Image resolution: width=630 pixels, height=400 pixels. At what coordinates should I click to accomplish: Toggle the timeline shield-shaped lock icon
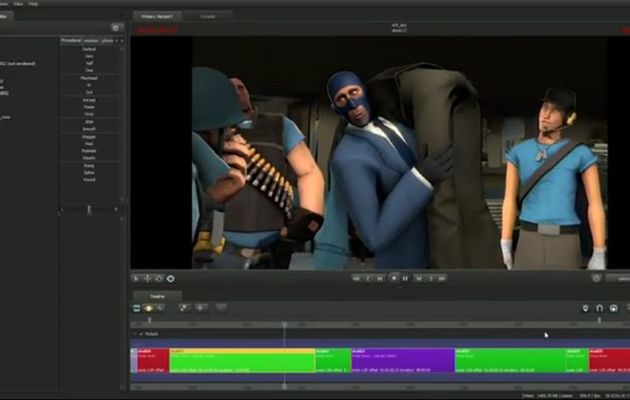pos(585,308)
